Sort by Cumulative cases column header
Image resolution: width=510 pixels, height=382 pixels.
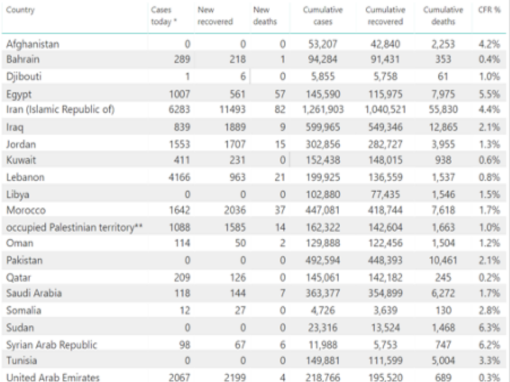click(x=323, y=16)
